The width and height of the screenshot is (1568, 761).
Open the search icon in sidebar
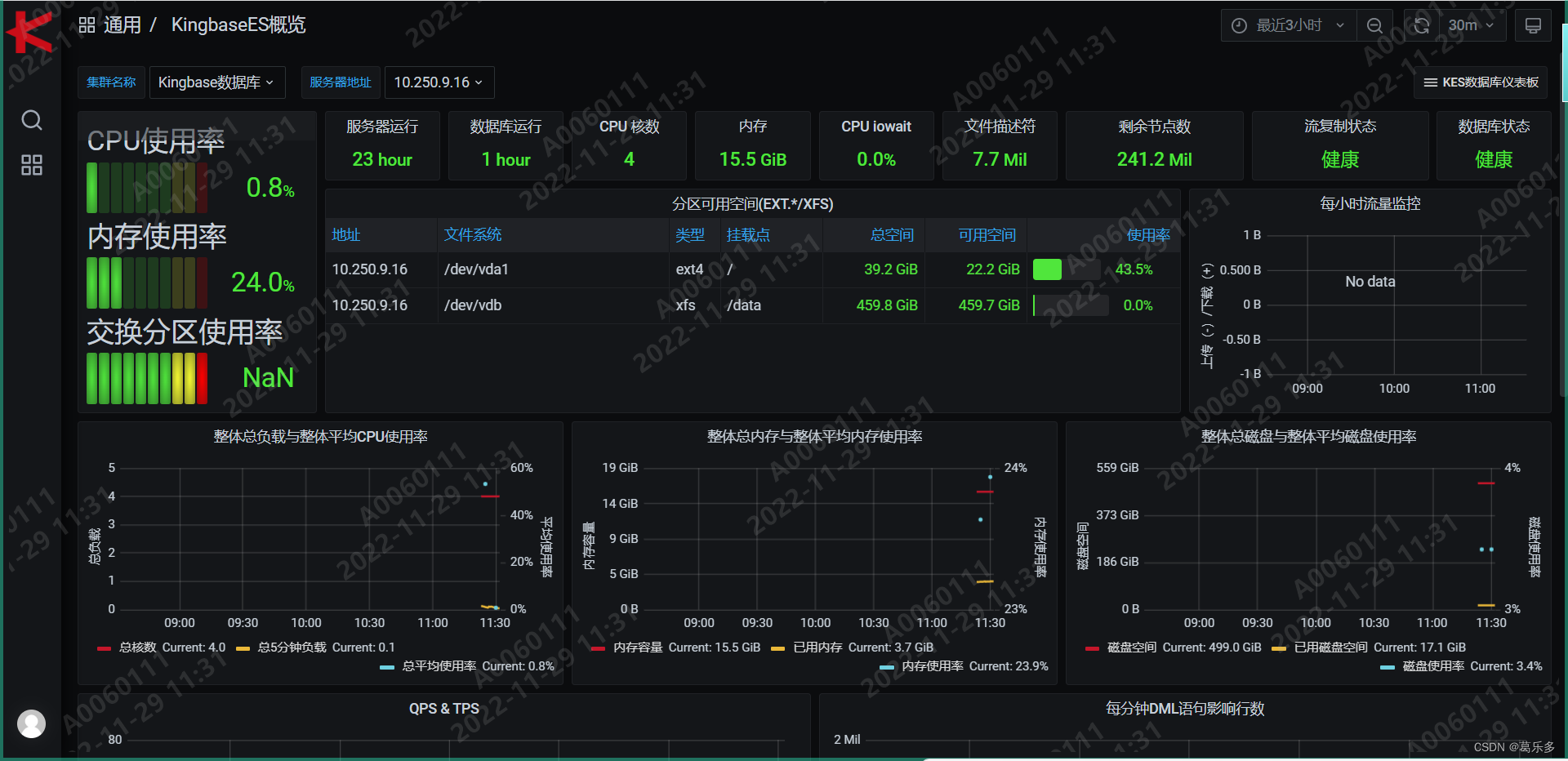tap(31, 120)
